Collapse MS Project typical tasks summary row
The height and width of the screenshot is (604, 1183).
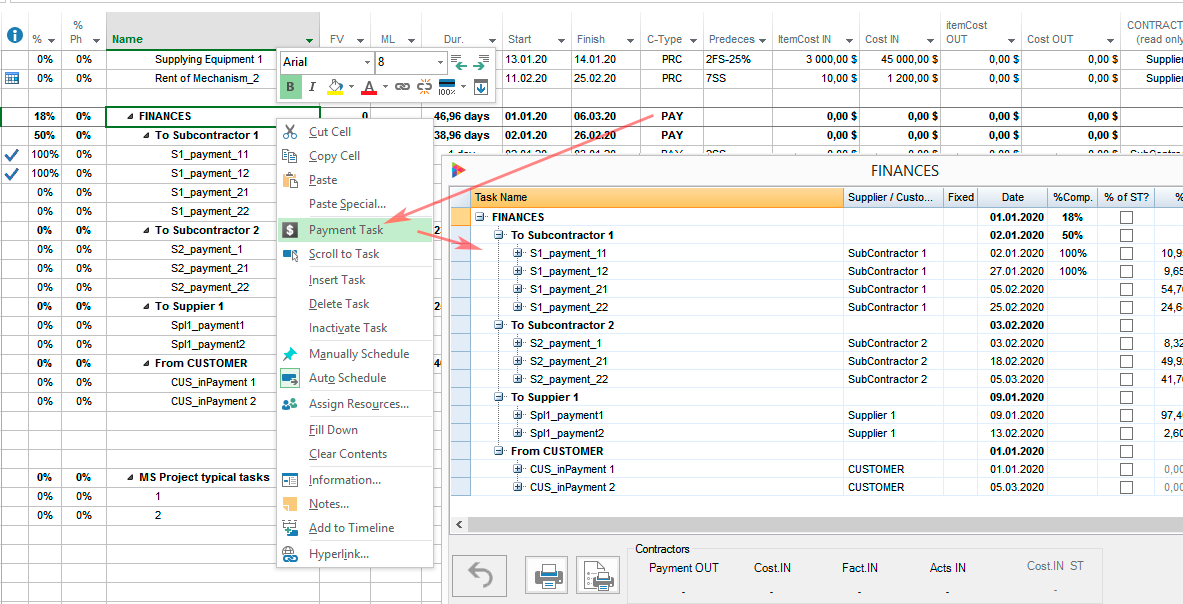130,478
